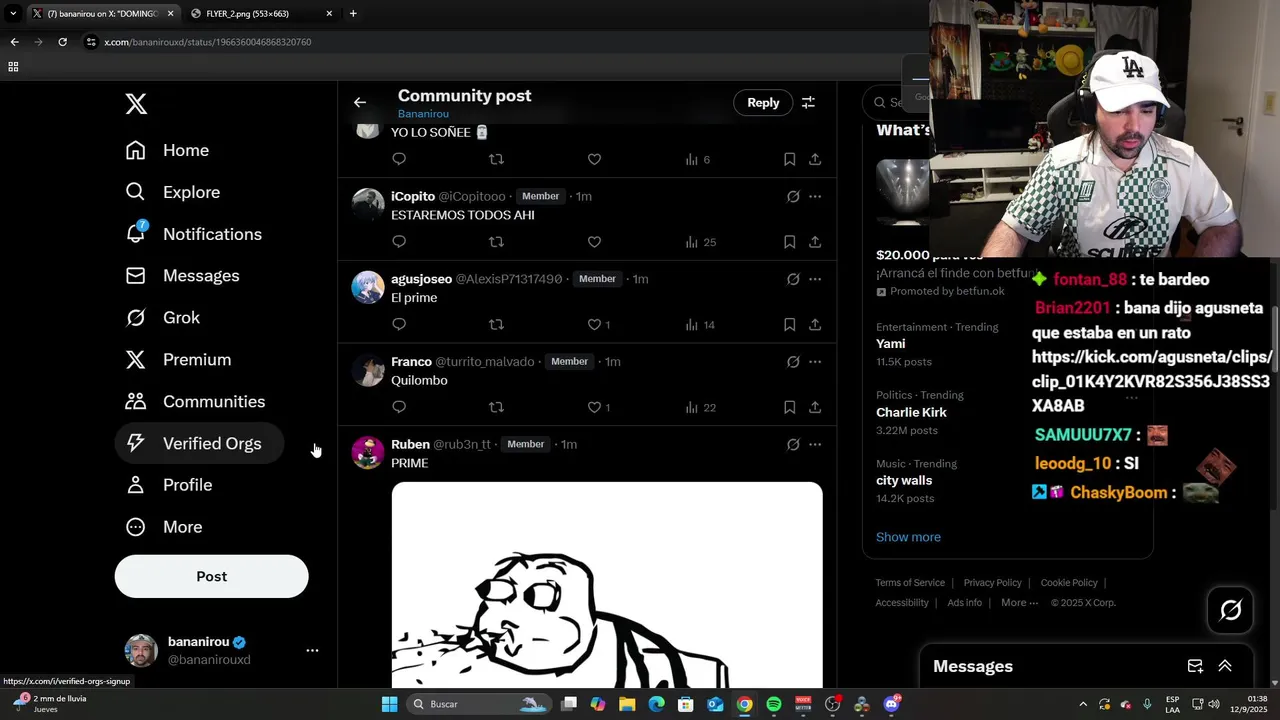Bookmark iCopito's comment
Viewport: 1280px width, 720px height.
789,242
